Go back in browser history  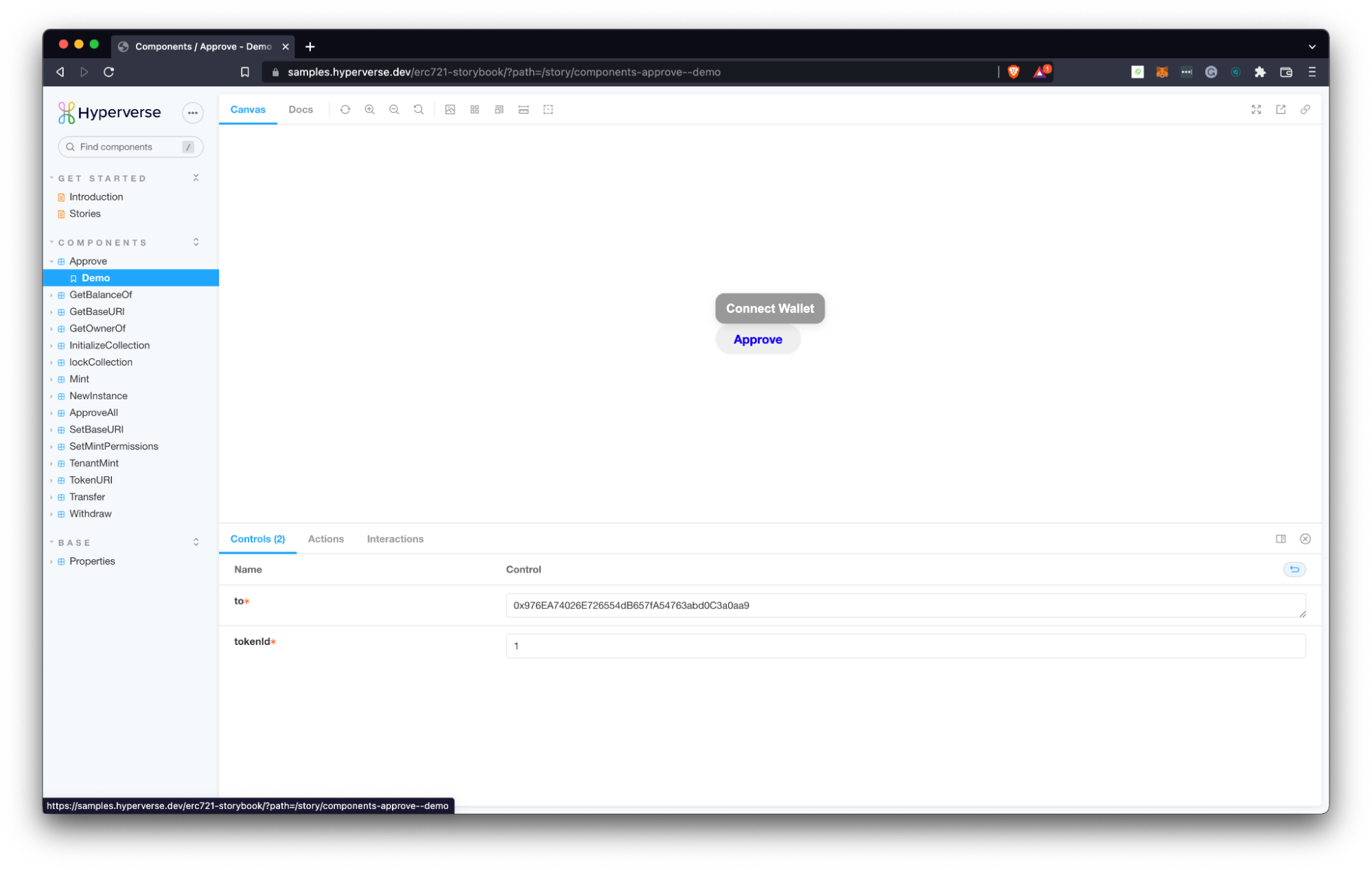(x=60, y=72)
